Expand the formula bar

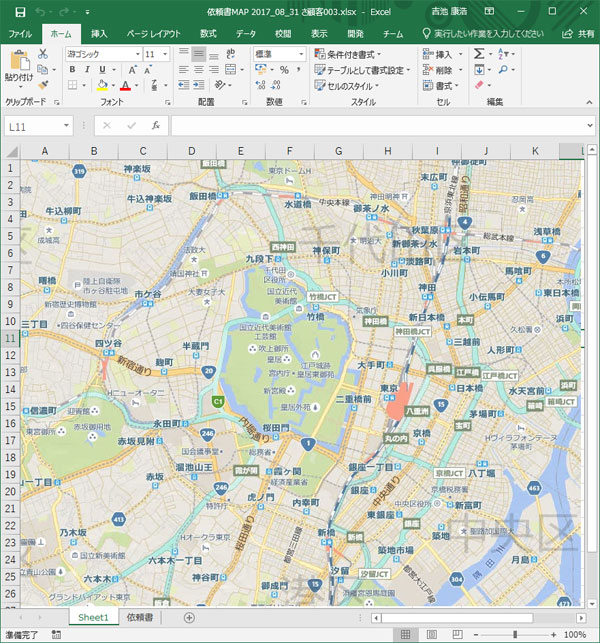click(x=590, y=125)
